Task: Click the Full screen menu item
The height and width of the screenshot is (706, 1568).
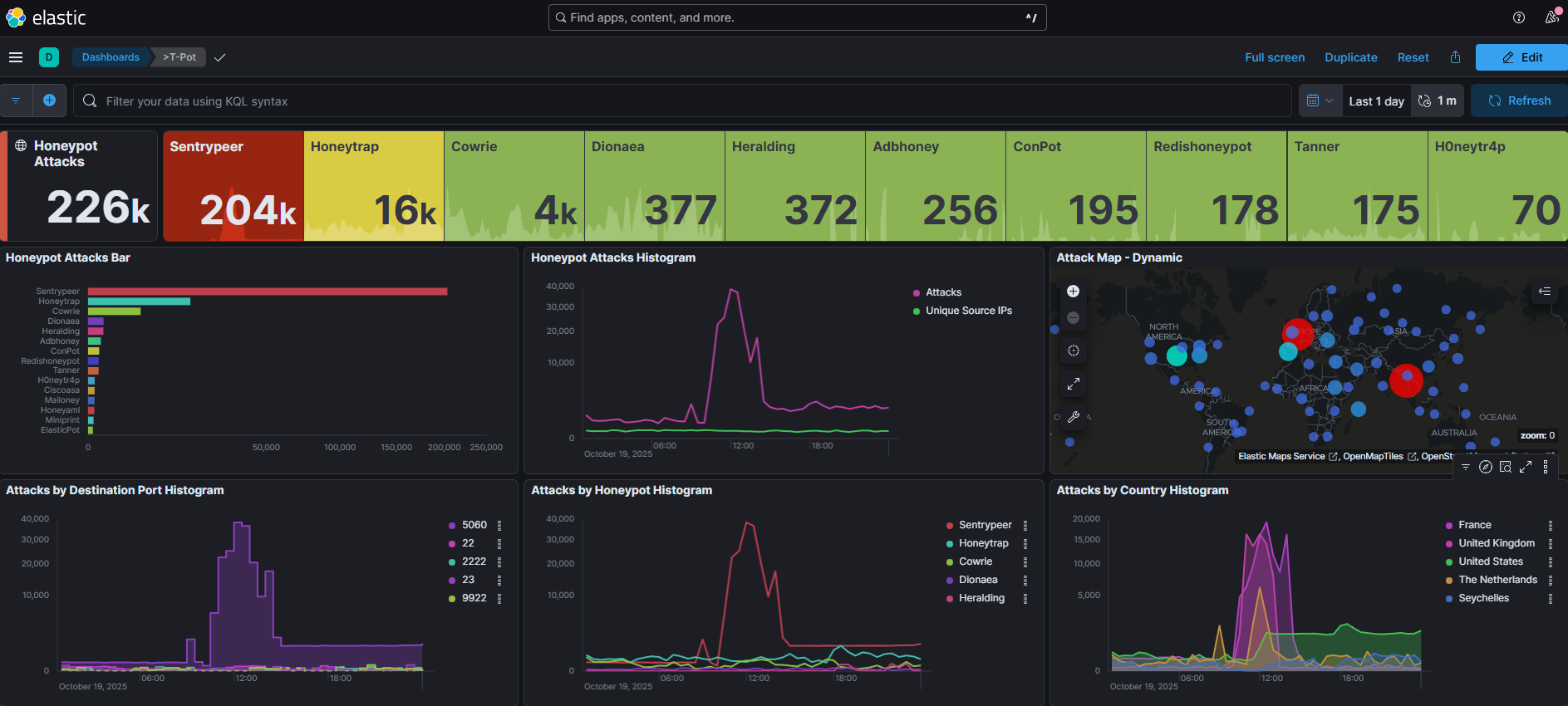Action: (x=1274, y=57)
